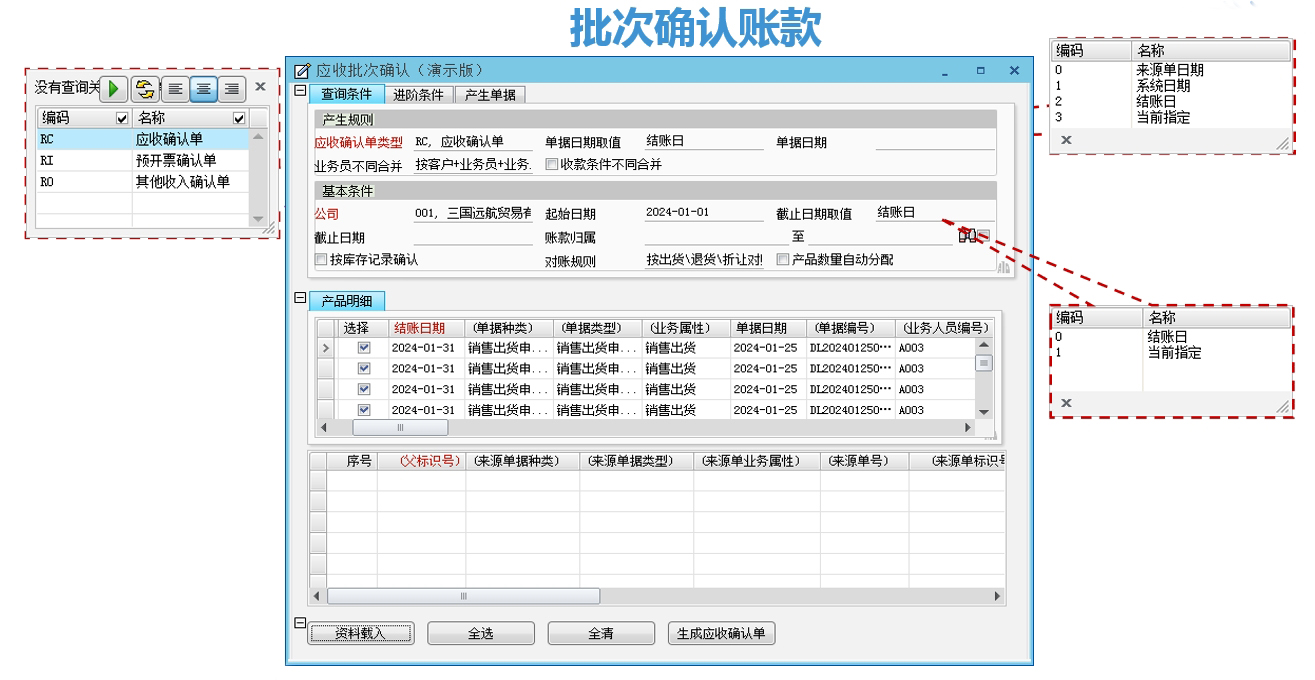1315x680 pixels.
Task: Switch to the 产生单据 tab
Action: [490, 95]
